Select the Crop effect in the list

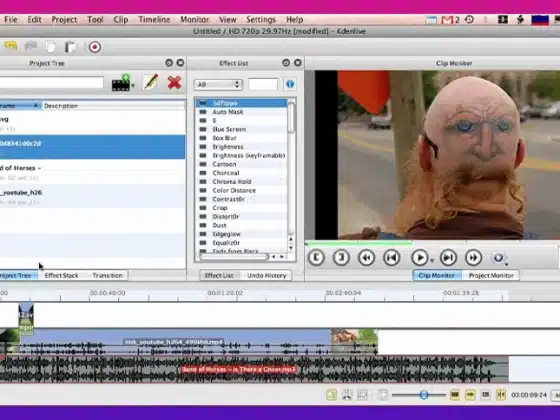241,208
